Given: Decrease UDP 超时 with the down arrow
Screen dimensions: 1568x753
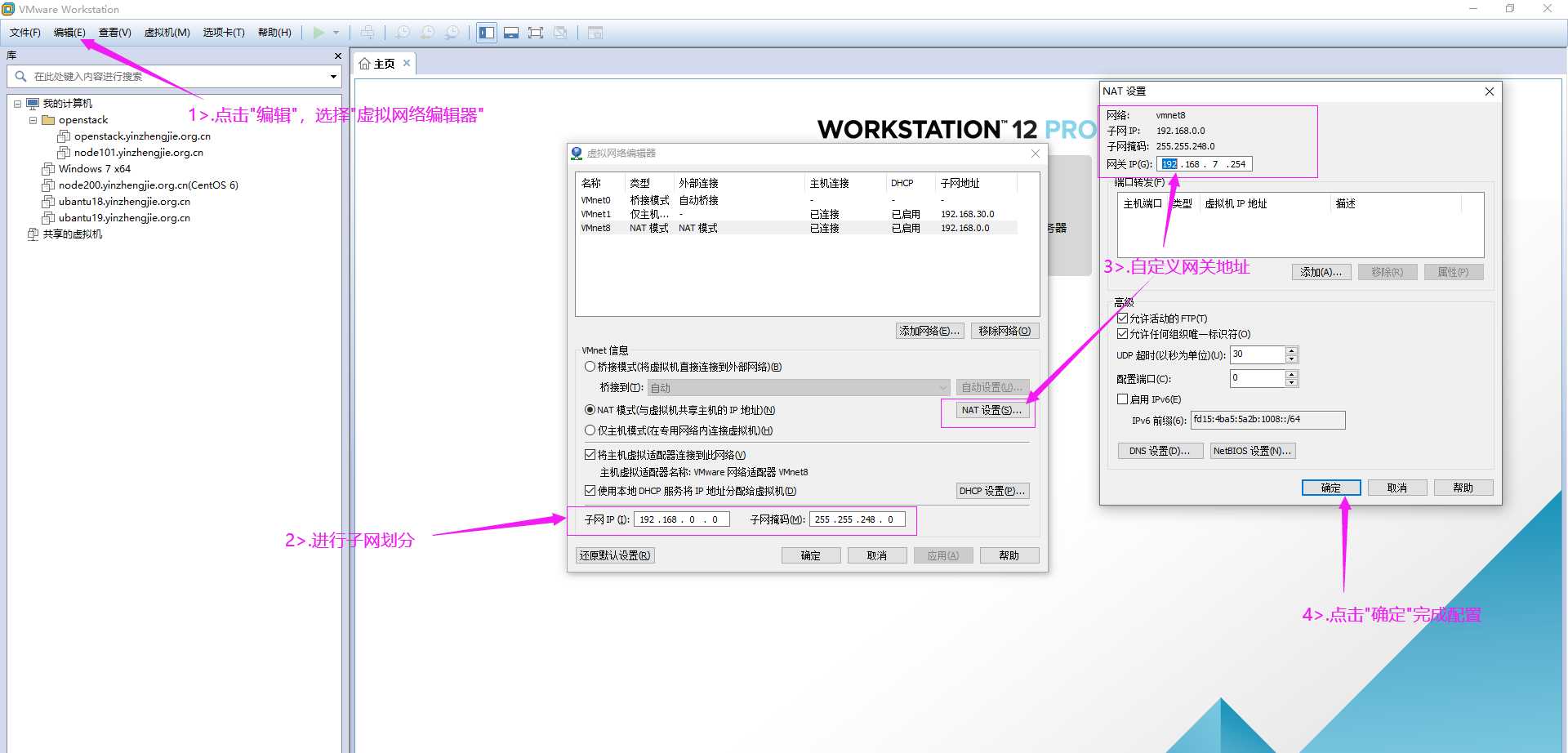Looking at the screenshot, I should 1291,359.
